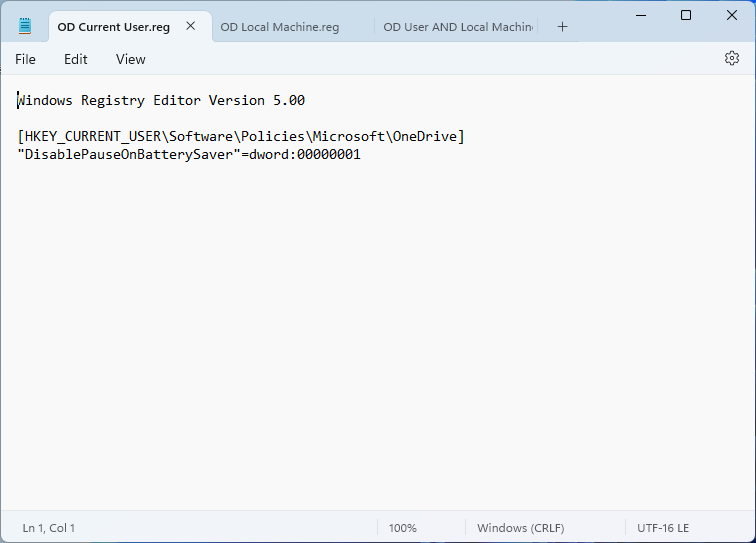Click the Notepad app icon in title bar
This screenshot has height=543, width=756.
click(25, 27)
